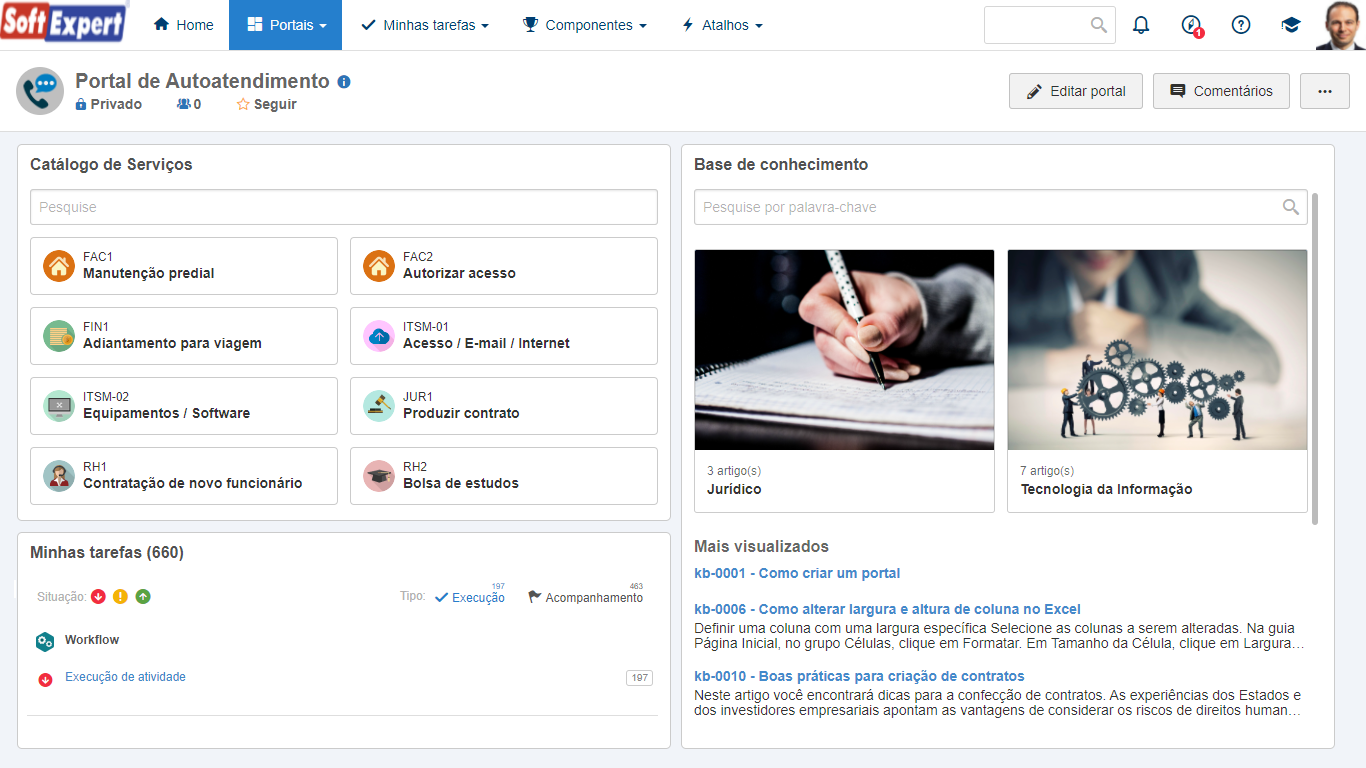Click the Workflow gears icon

[45, 641]
